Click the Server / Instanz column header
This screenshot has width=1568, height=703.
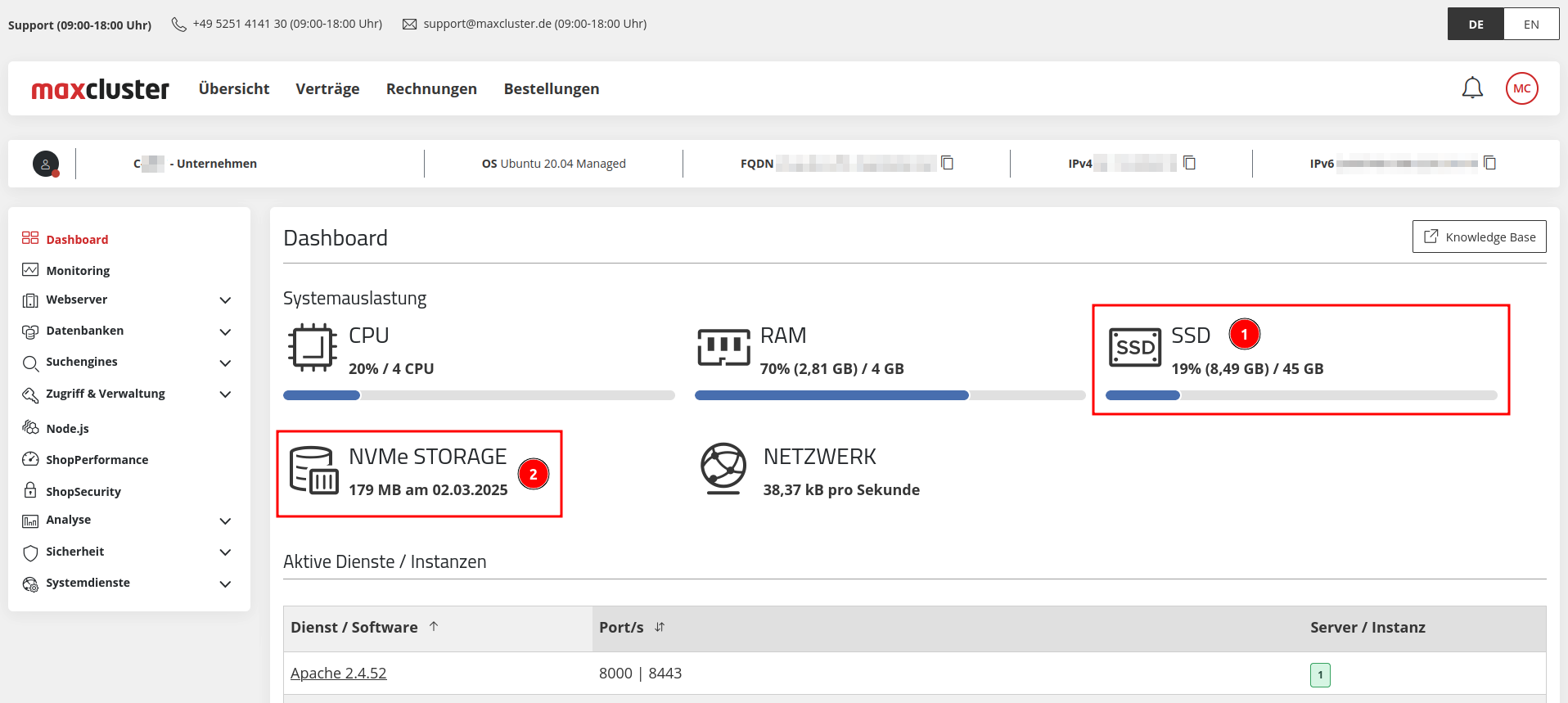point(1367,628)
